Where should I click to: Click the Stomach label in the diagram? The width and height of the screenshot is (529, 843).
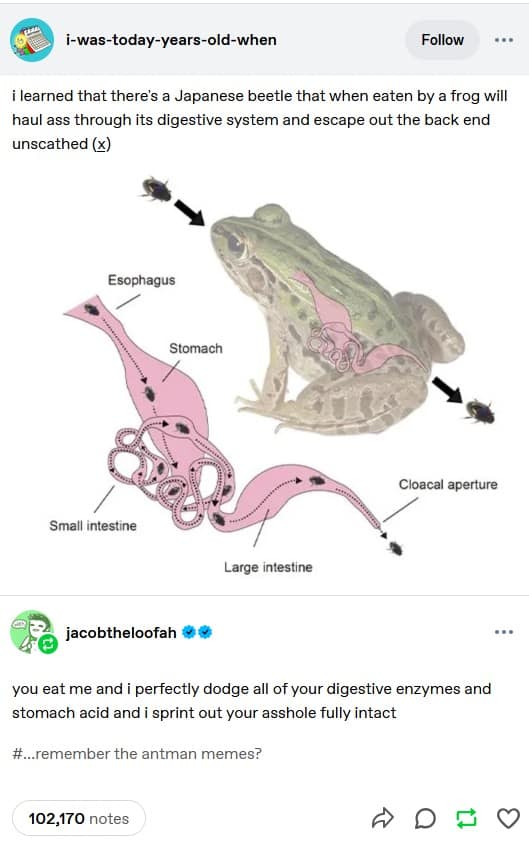196,348
